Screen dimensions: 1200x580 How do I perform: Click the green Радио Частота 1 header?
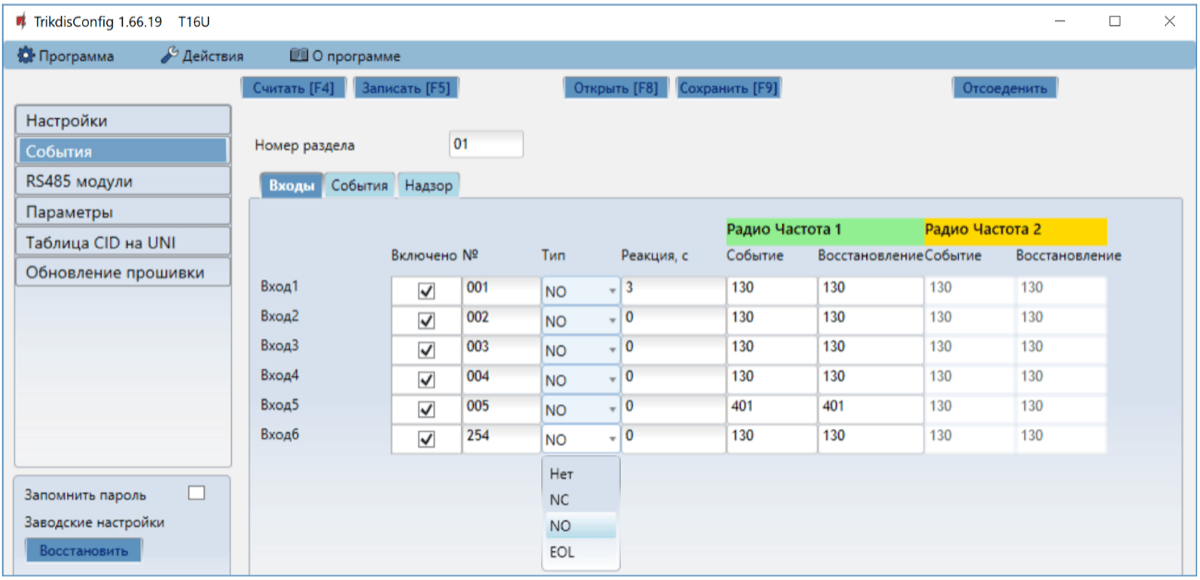click(x=824, y=230)
